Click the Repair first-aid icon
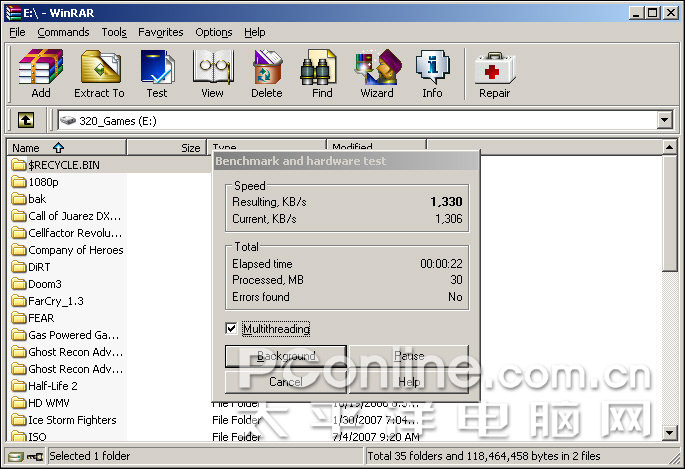This screenshot has width=685, height=469. [495, 74]
